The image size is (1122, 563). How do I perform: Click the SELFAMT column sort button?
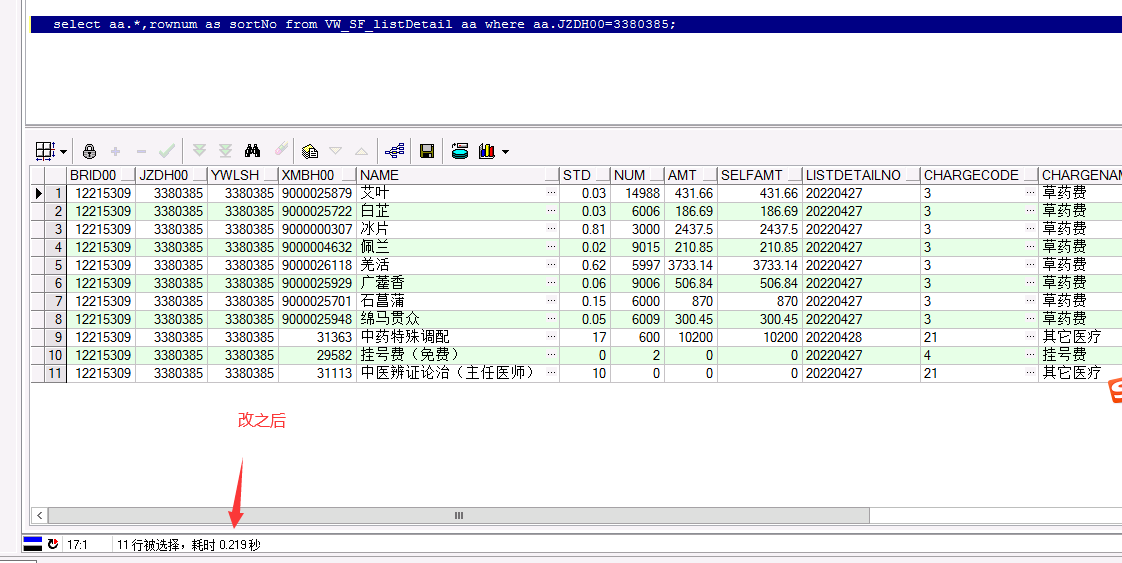[x=794, y=175]
